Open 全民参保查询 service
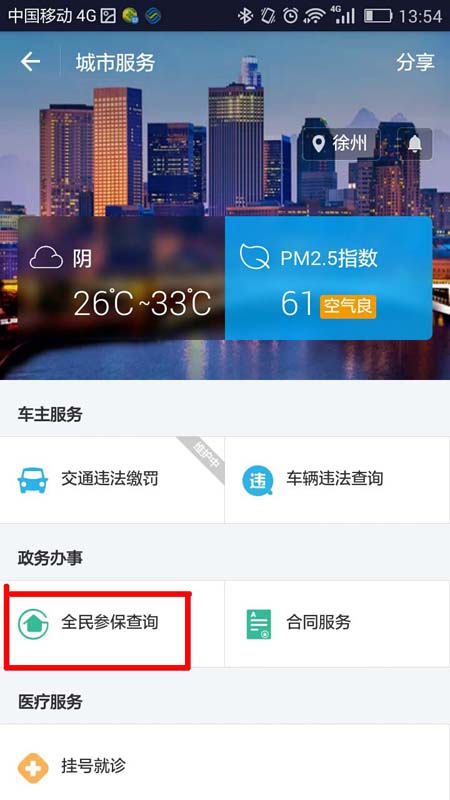 (112, 623)
